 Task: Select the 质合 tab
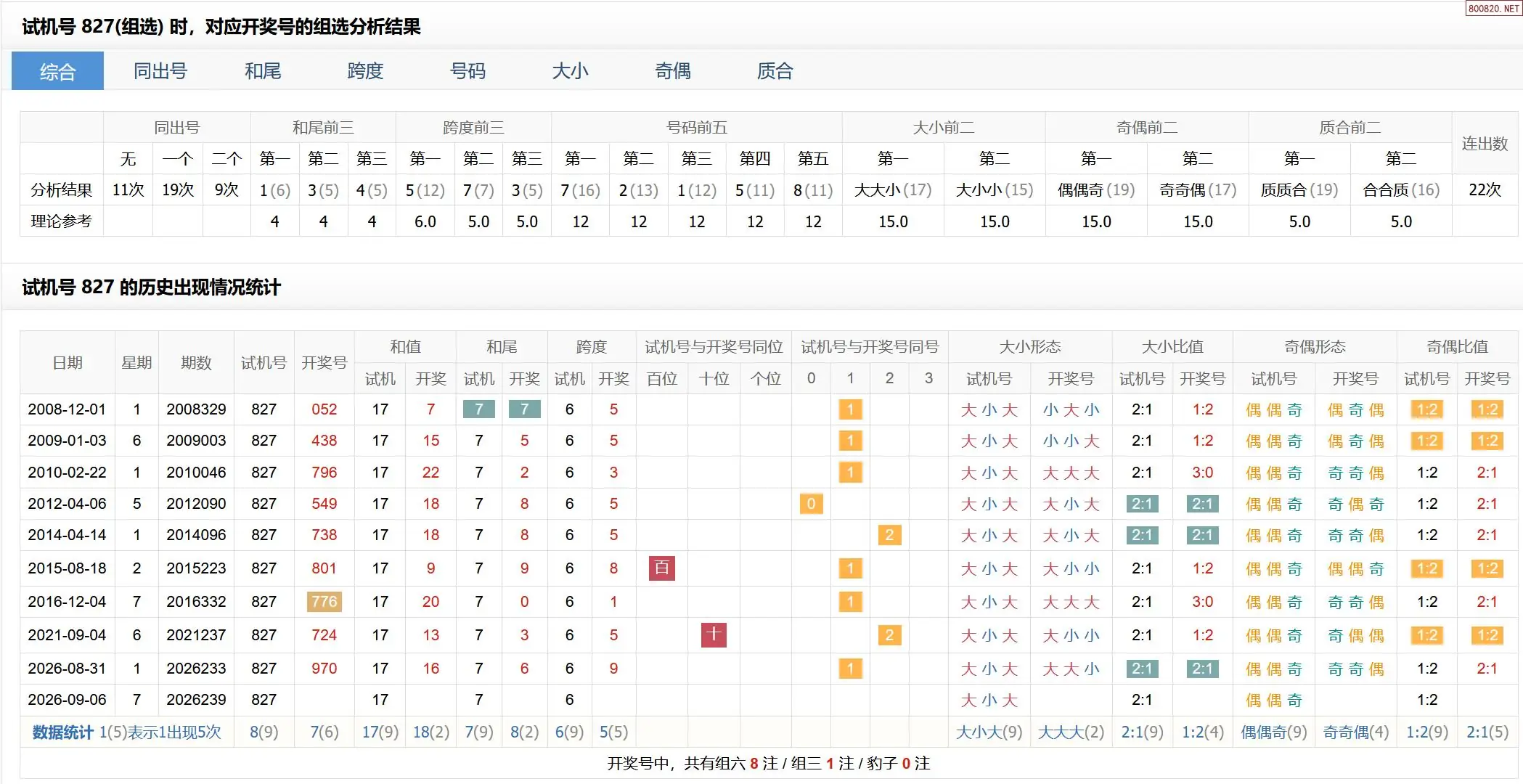[775, 71]
